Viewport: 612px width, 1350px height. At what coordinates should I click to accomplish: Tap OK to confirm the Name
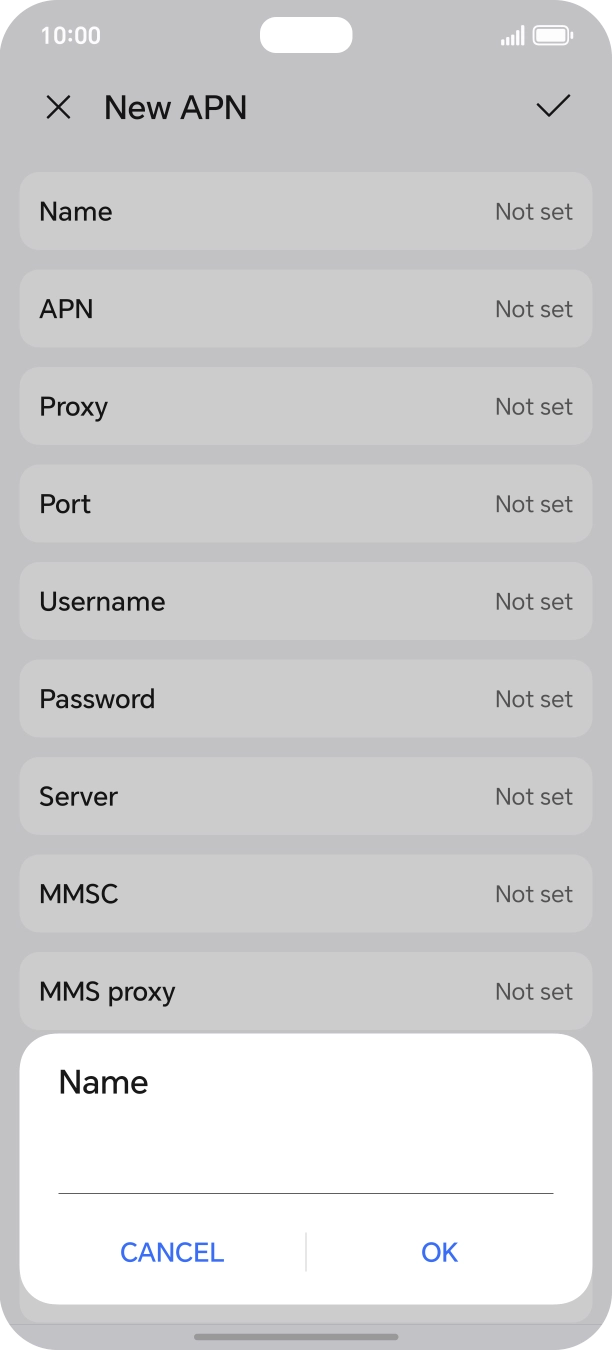pos(438,1252)
